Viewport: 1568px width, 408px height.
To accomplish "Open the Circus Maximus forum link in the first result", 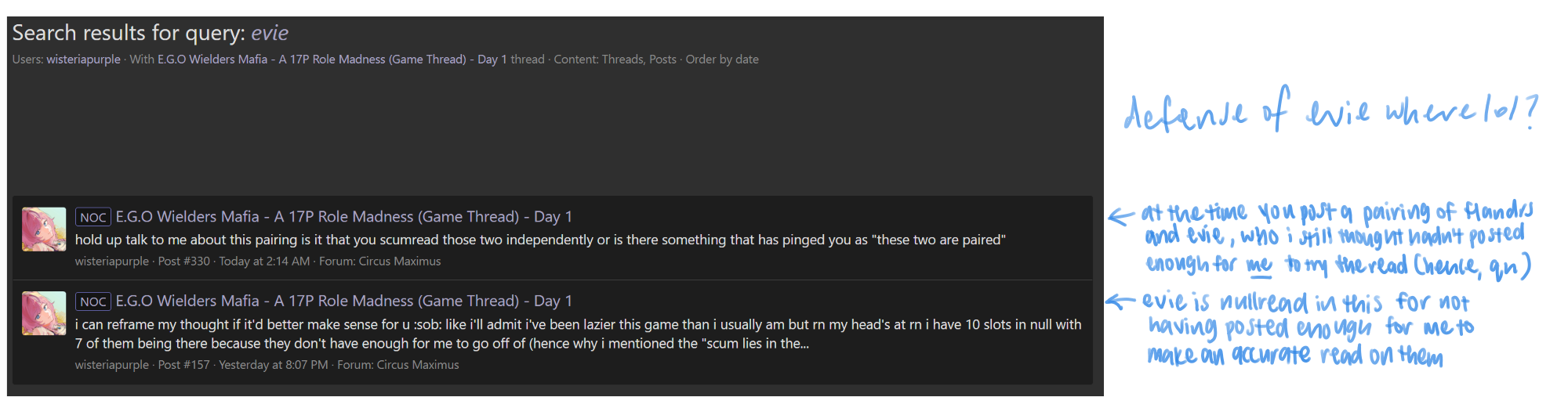I will click(x=399, y=262).
